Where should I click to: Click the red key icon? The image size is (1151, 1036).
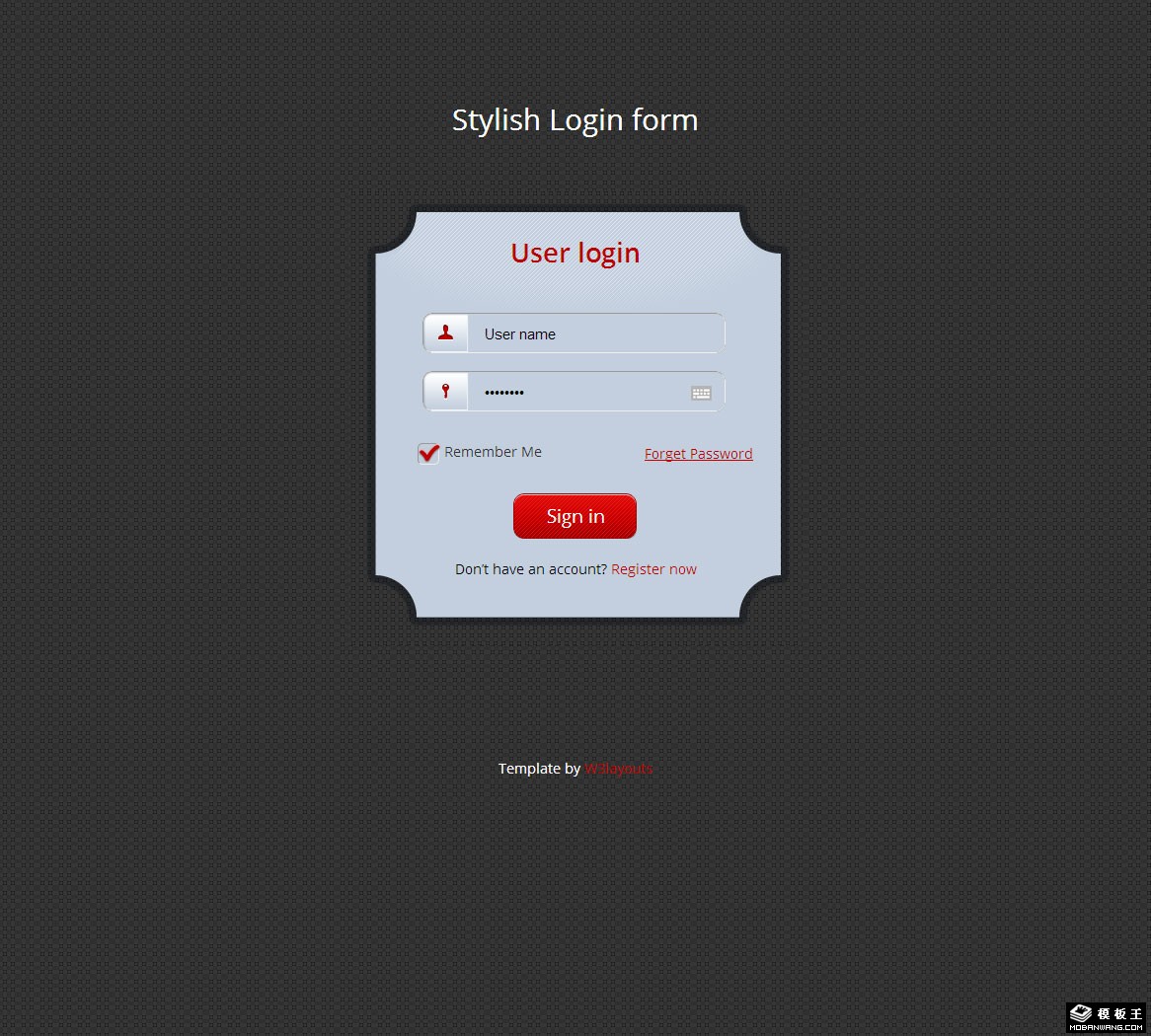point(446,392)
